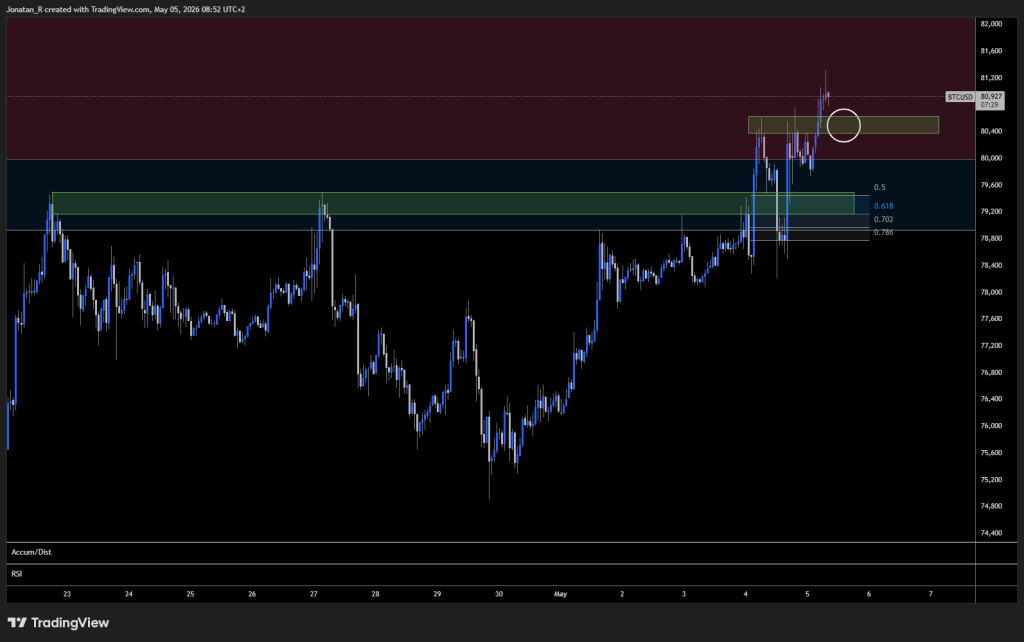The width and height of the screenshot is (1024, 642).
Task: Click the 81,200 price axis label
Action: point(991,78)
